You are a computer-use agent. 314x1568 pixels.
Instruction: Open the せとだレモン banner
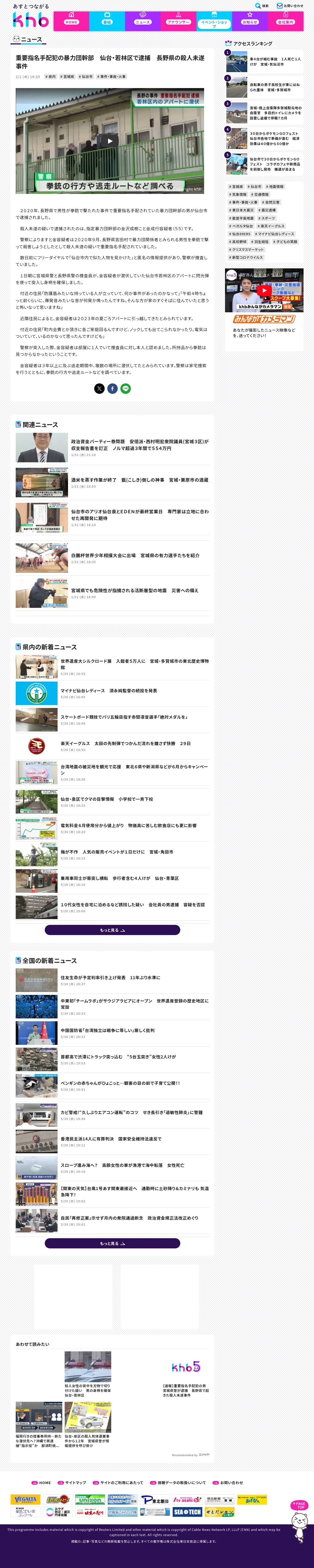click(220, 1512)
